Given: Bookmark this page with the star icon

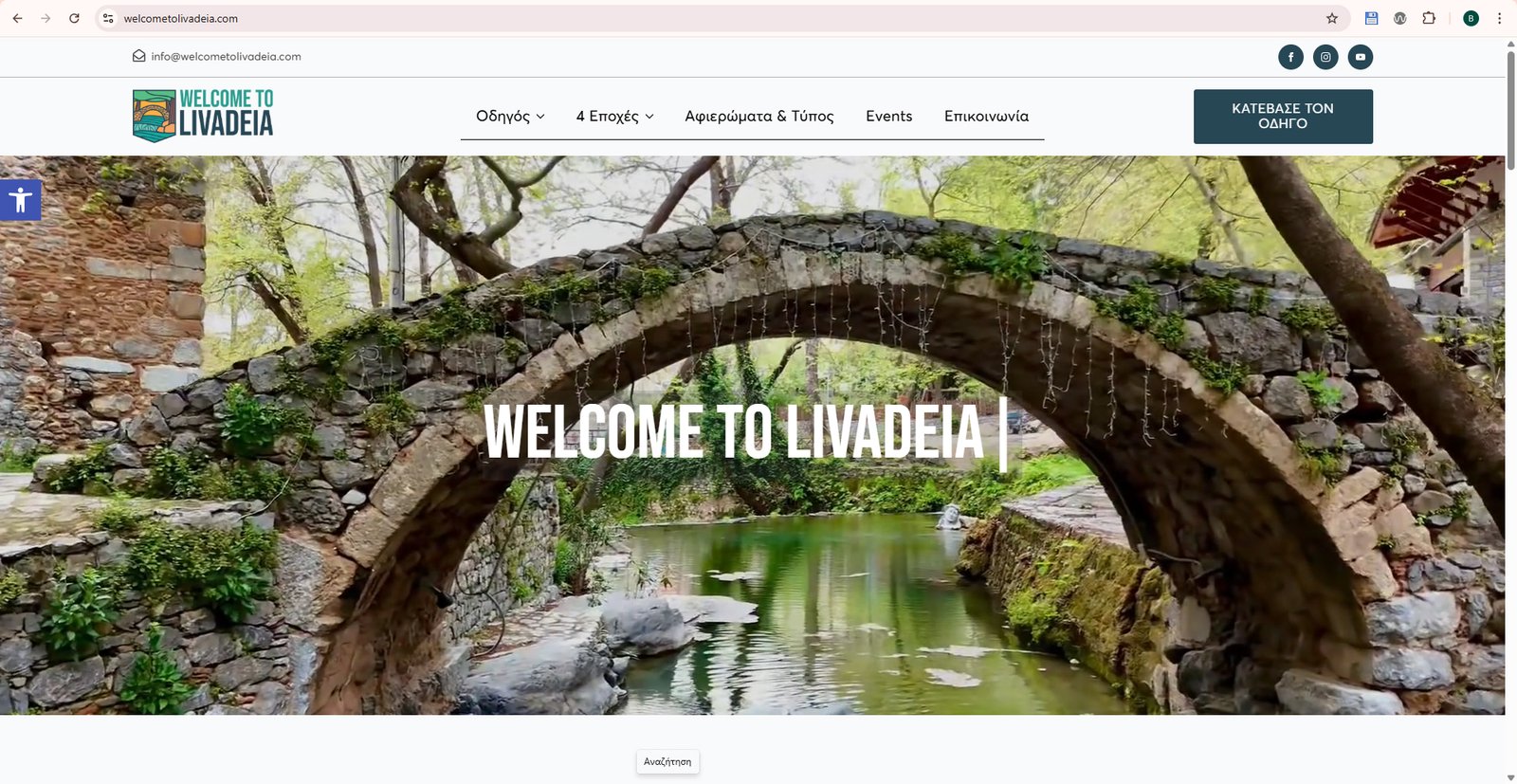Looking at the screenshot, I should click(x=1332, y=18).
